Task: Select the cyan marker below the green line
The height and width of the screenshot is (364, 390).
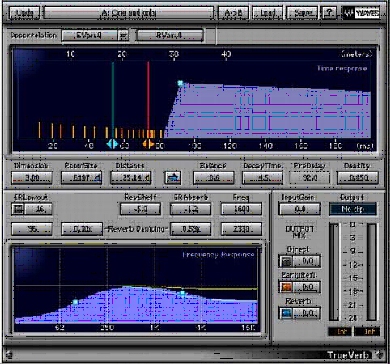Action: click(112, 144)
